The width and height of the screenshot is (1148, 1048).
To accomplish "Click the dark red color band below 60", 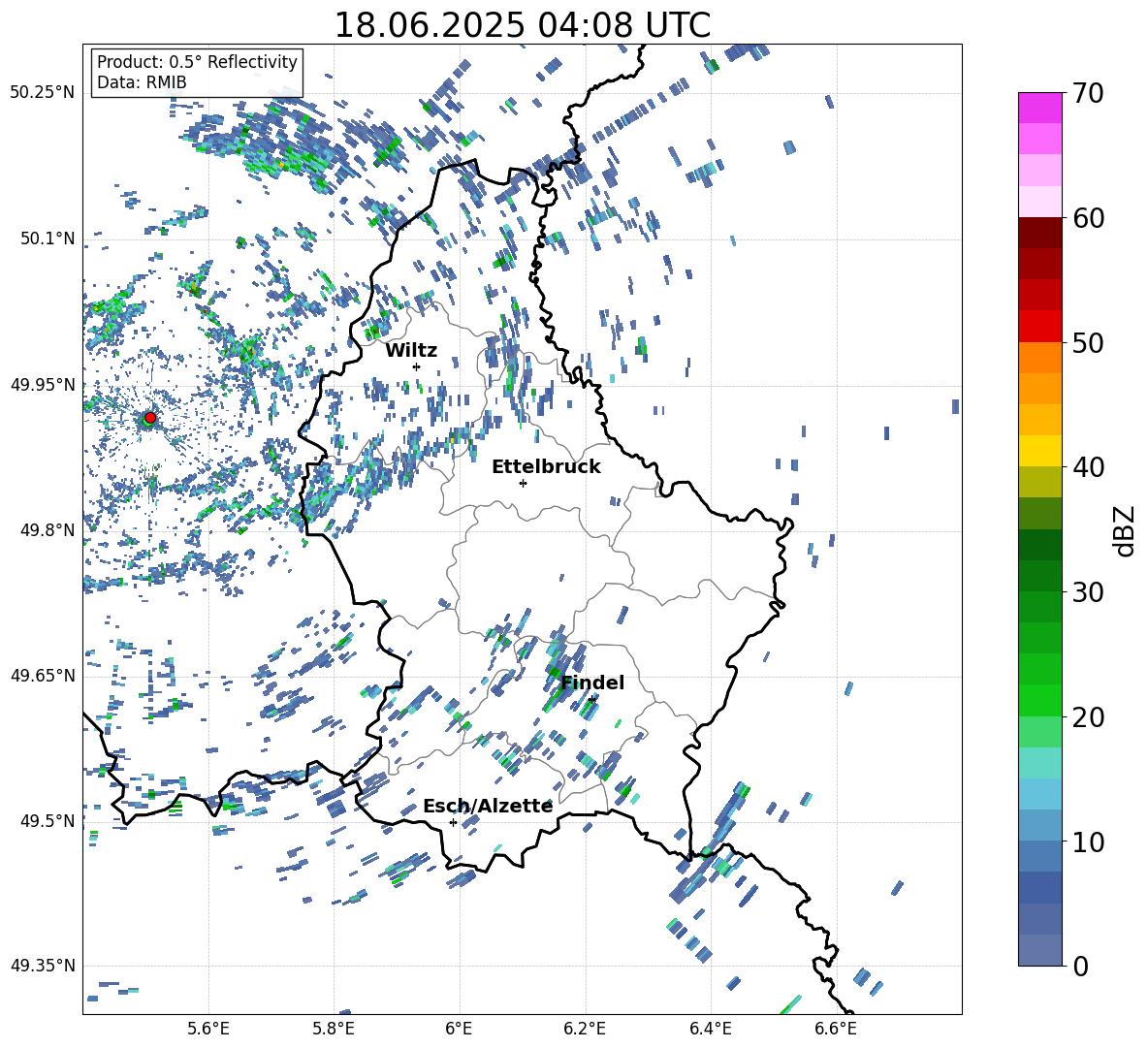I will coord(1039,233).
